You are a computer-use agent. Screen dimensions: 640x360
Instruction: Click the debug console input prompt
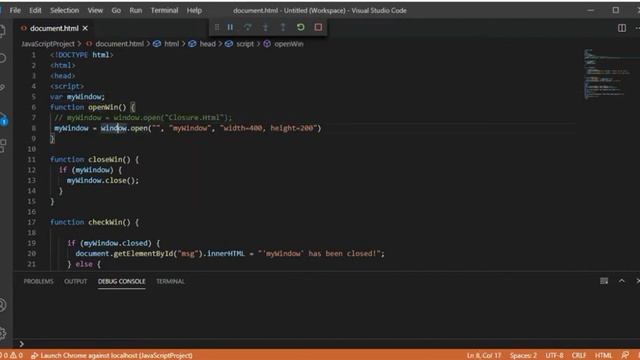pos(327,344)
